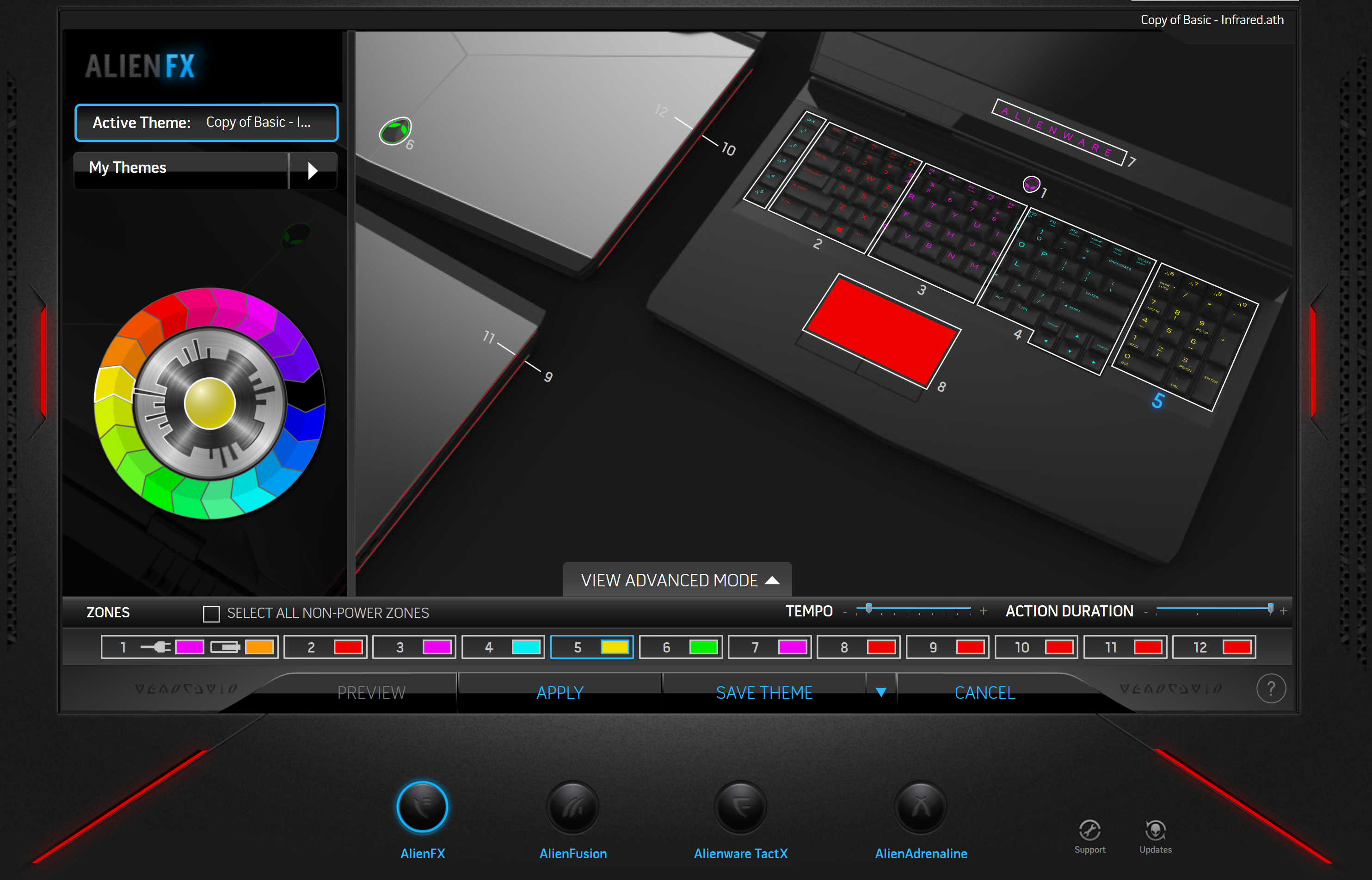Viewport: 1372px width, 880px height.
Task: Open the AlienFusion module icon
Action: [572, 807]
